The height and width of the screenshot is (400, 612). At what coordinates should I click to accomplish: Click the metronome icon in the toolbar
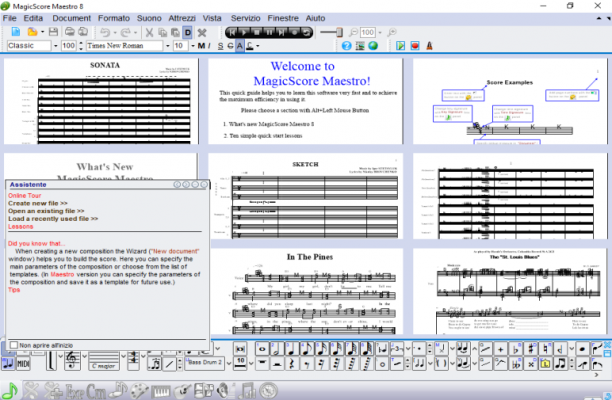pyautogui.click(x=429, y=46)
